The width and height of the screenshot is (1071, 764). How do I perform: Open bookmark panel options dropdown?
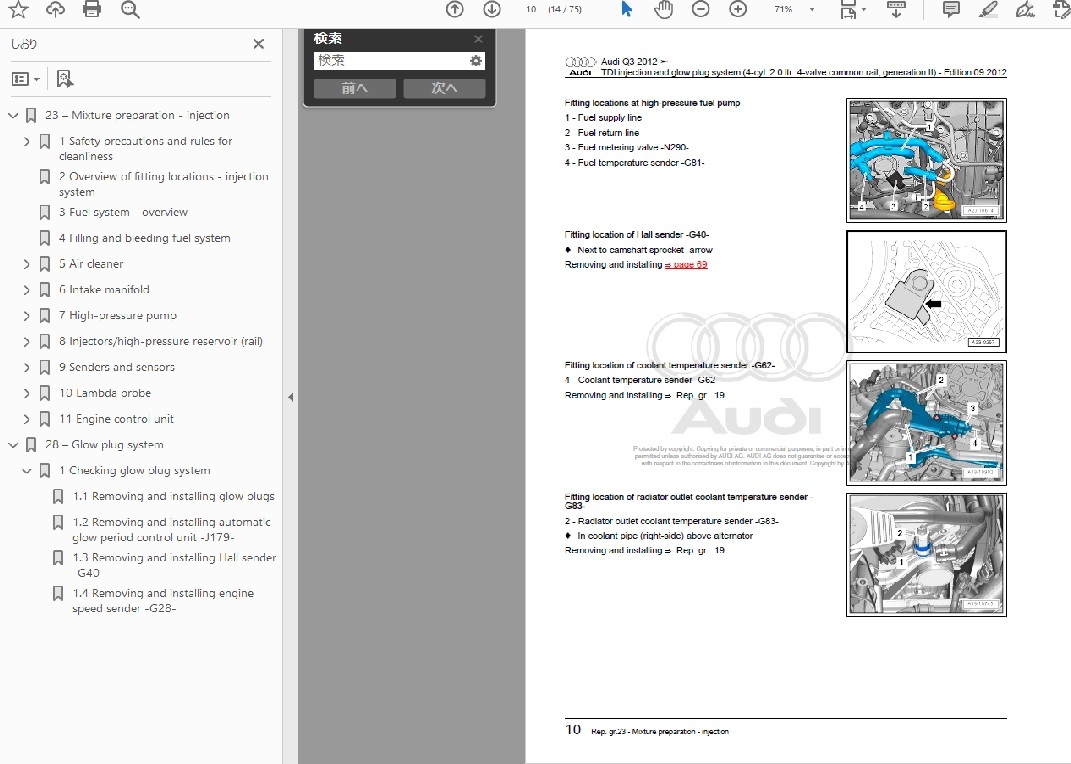click(x=26, y=79)
